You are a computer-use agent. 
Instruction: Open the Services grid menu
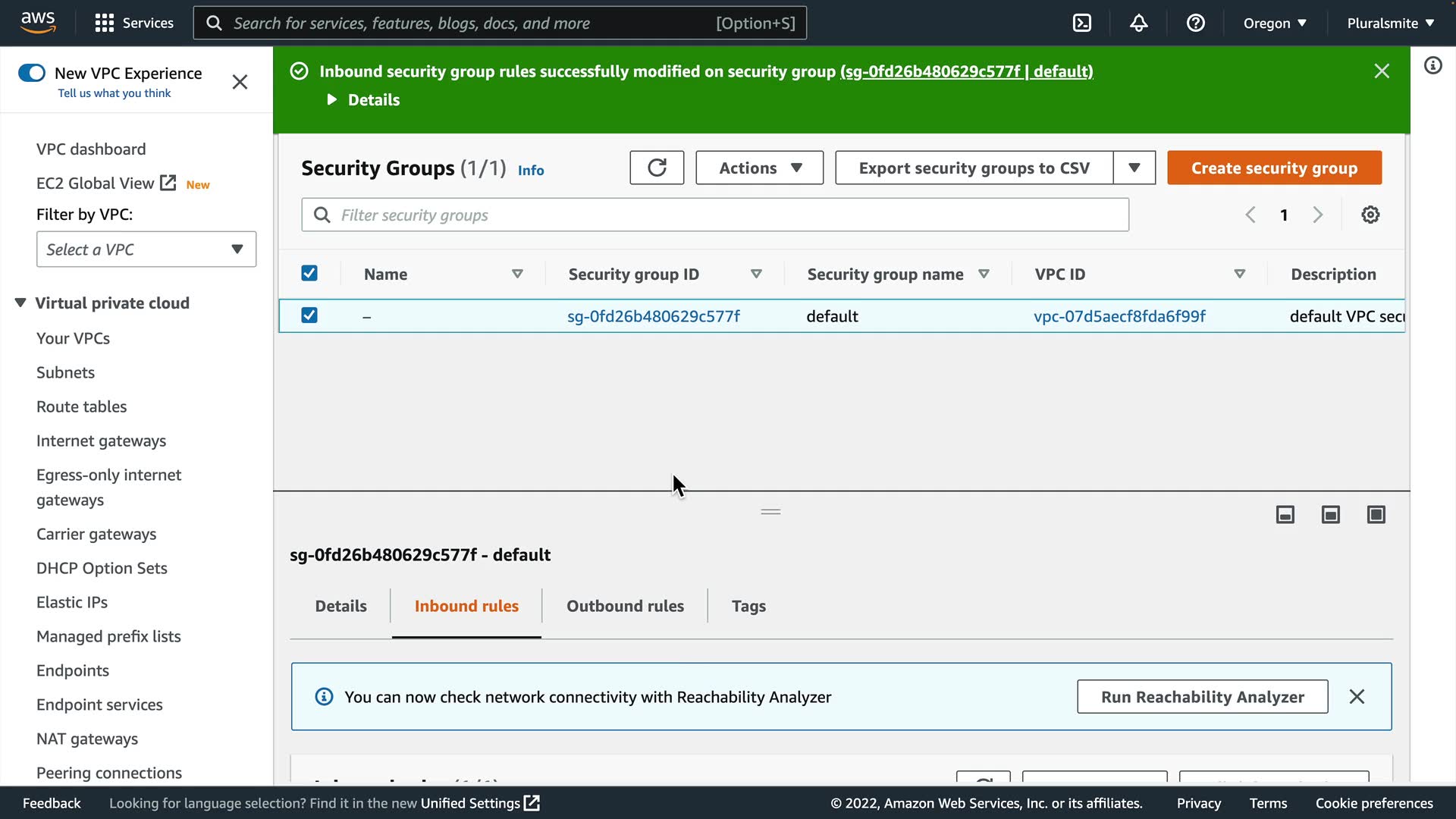(x=104, y=23)
